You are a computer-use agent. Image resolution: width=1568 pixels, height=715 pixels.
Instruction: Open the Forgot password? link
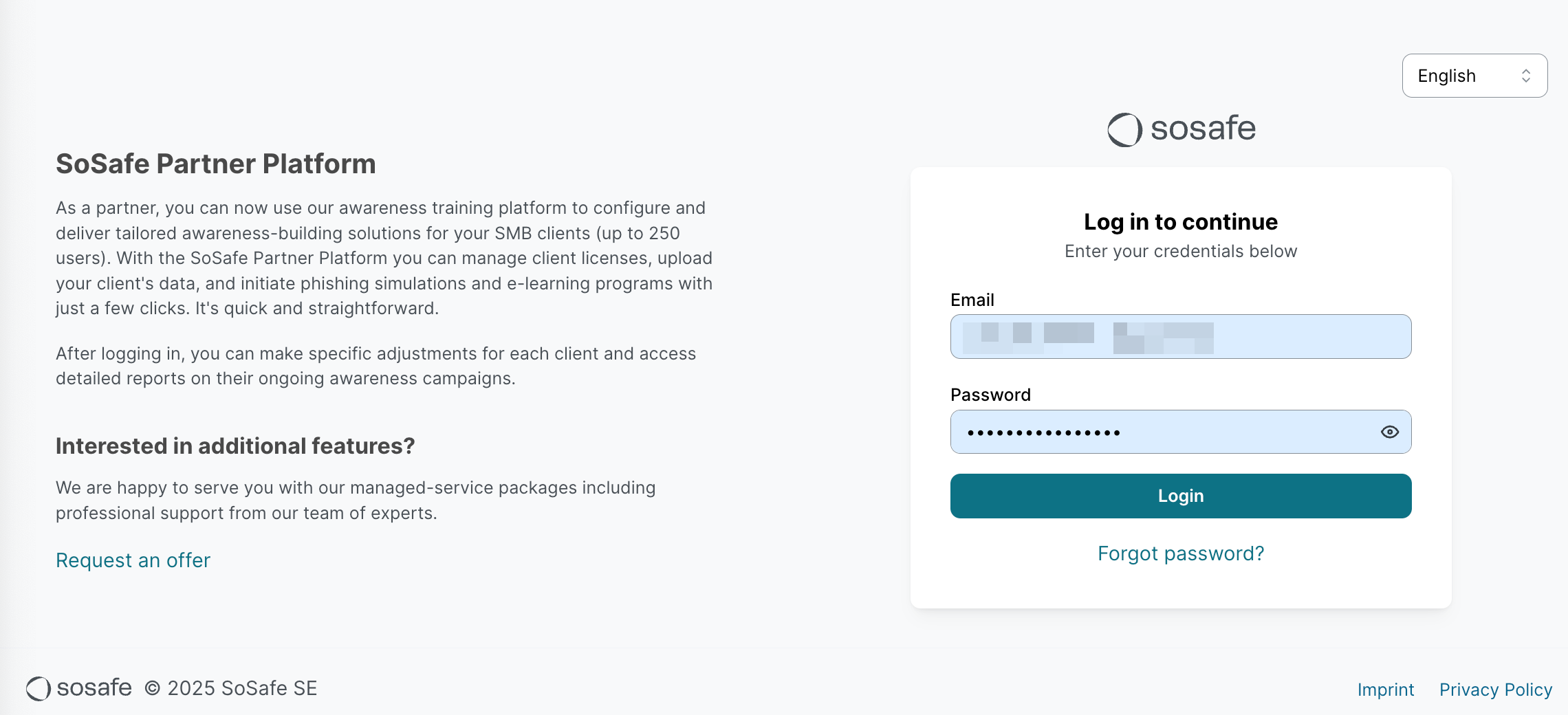point(1181,553)
